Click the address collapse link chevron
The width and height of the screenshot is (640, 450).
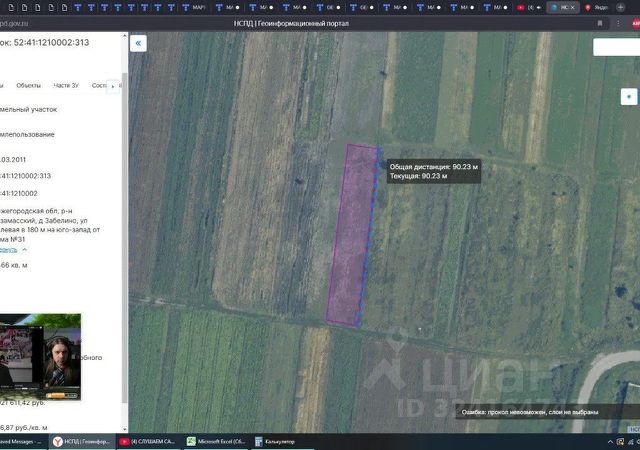24,250
